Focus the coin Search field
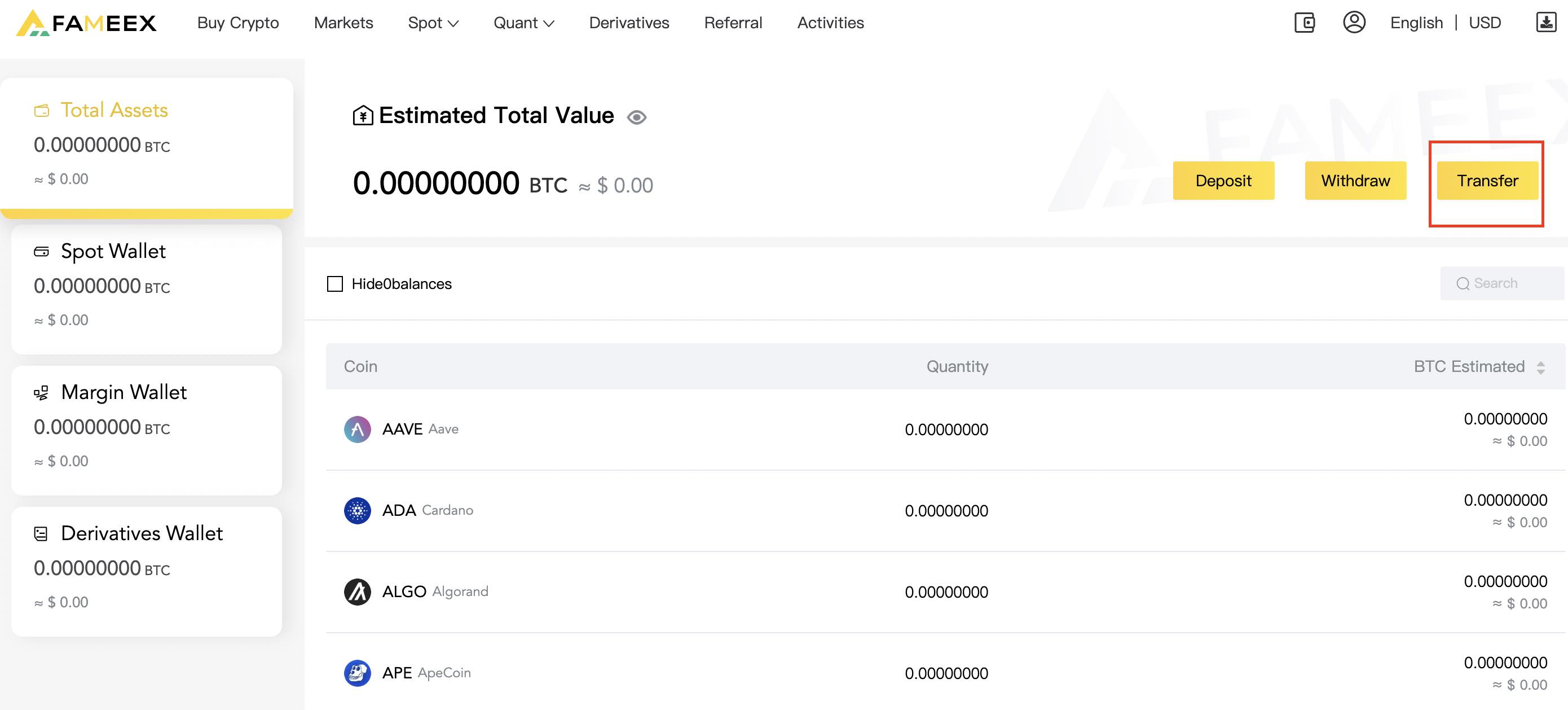This screenshot has width=1568, height=710. [x=1501, y=283]
